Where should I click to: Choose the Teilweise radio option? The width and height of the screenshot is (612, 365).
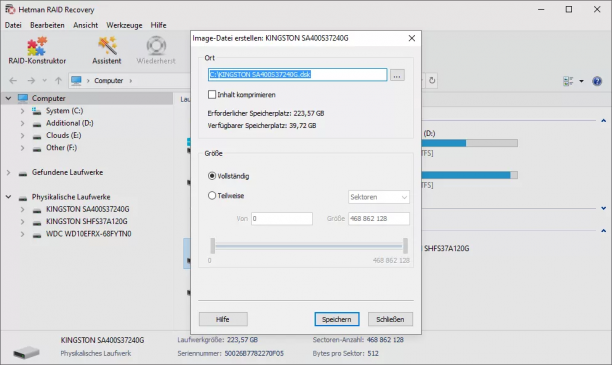tap(212, 196)
